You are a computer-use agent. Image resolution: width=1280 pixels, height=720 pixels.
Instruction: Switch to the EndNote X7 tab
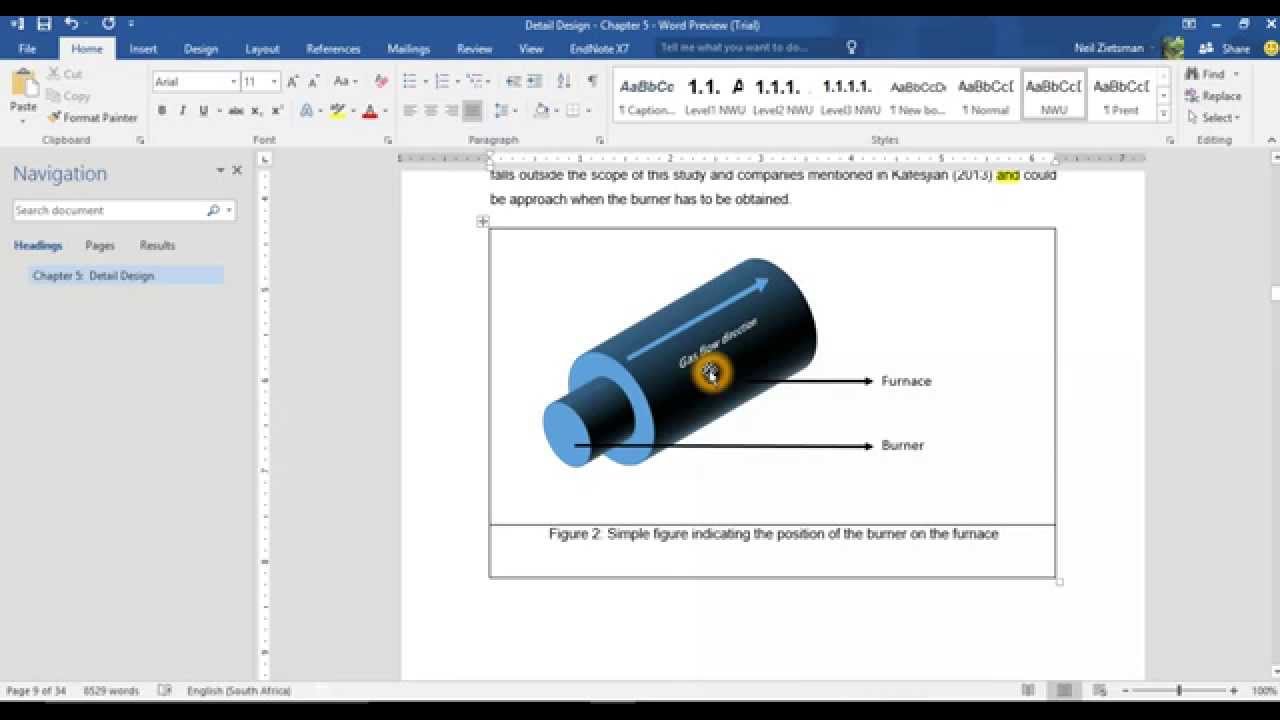(599, 49)
